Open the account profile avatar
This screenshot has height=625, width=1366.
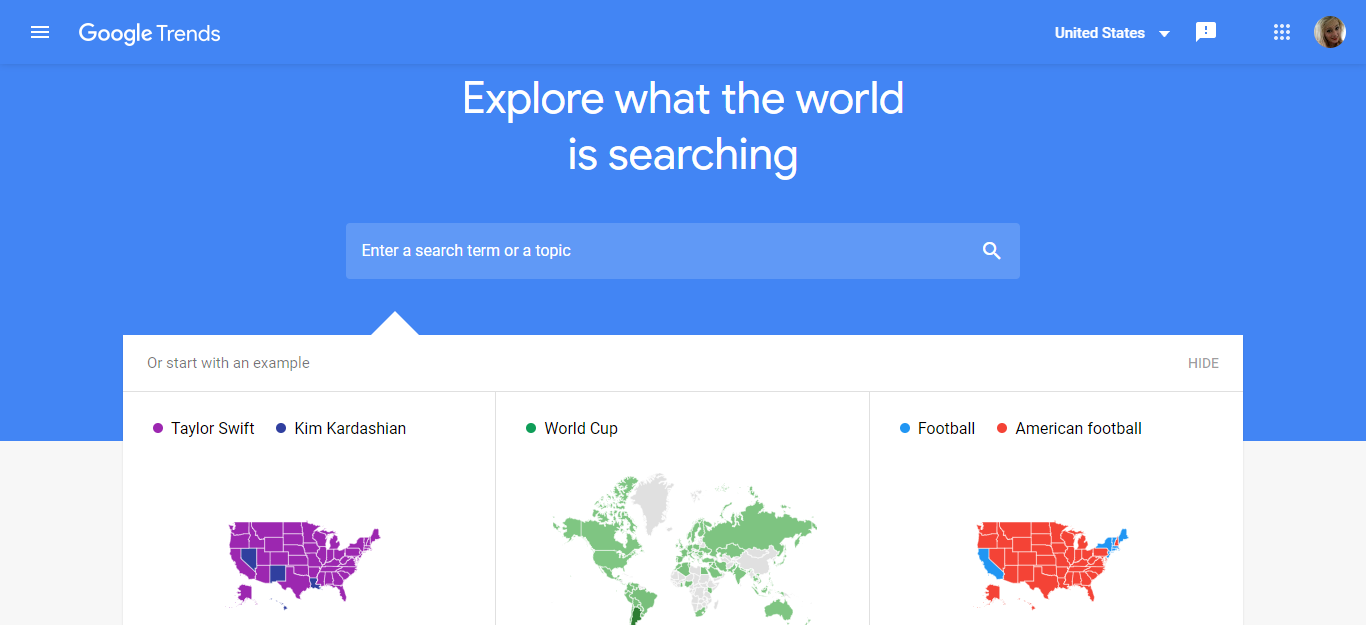(x=1330, y=33)
